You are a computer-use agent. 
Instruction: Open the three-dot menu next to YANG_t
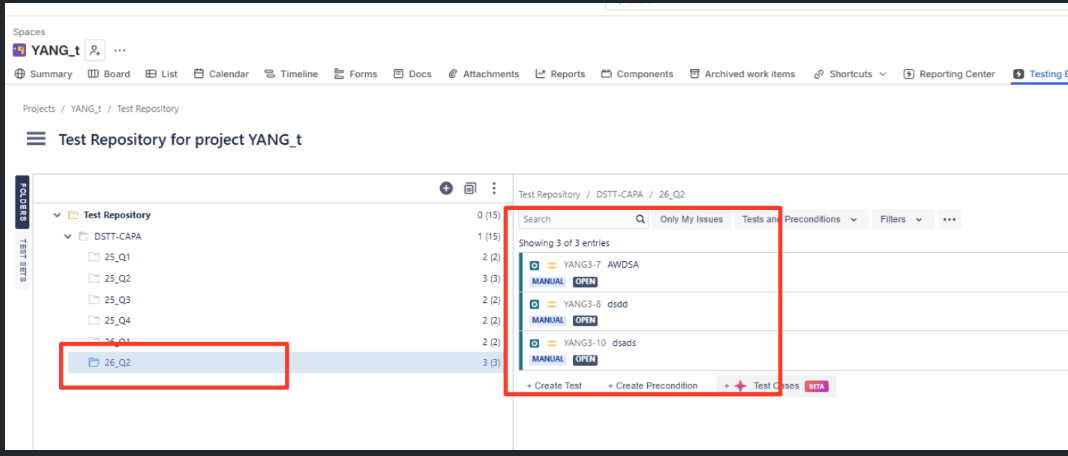[x=120, y=50]
